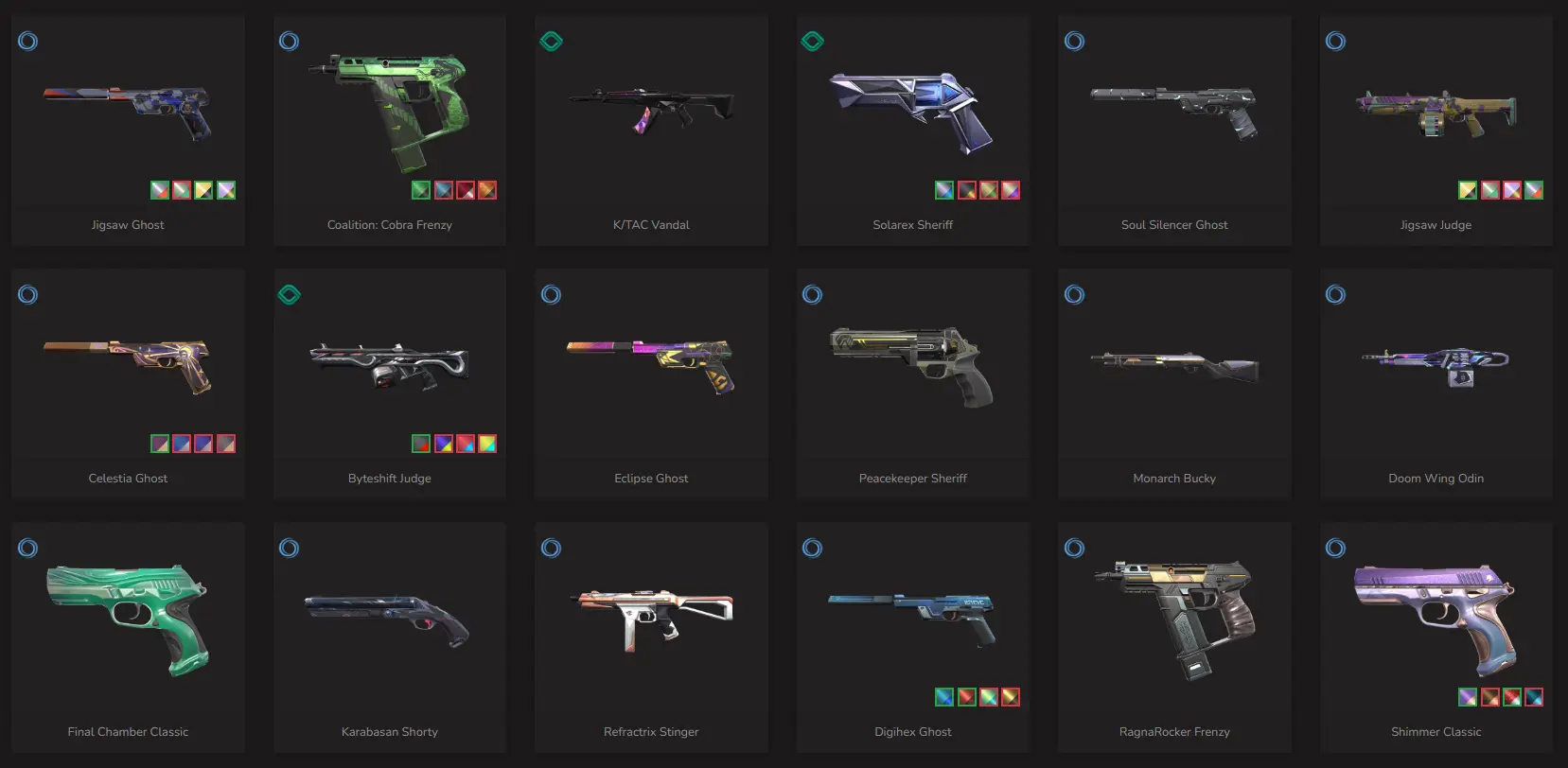Click the green tier icon on Byteshift Judge
The height and width of the screenshot is (768, 1568).
(x=290, y=294)
